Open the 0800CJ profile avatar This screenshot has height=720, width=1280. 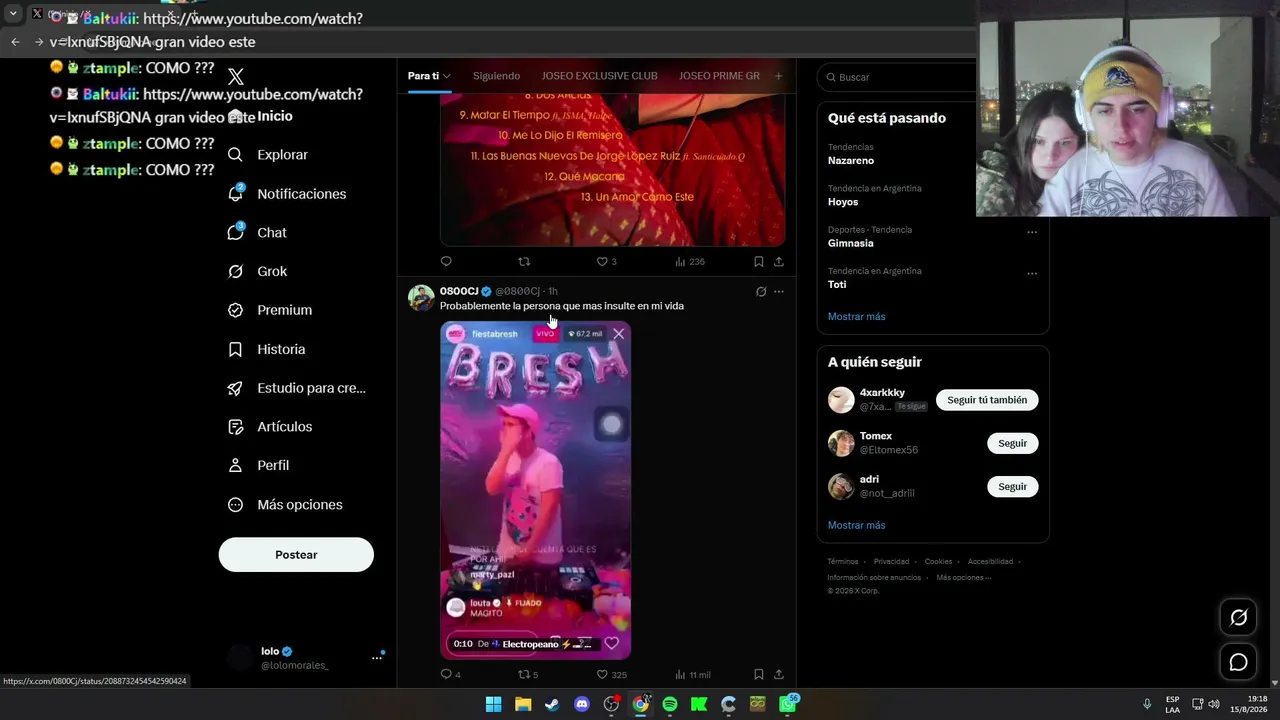[421, 298]
